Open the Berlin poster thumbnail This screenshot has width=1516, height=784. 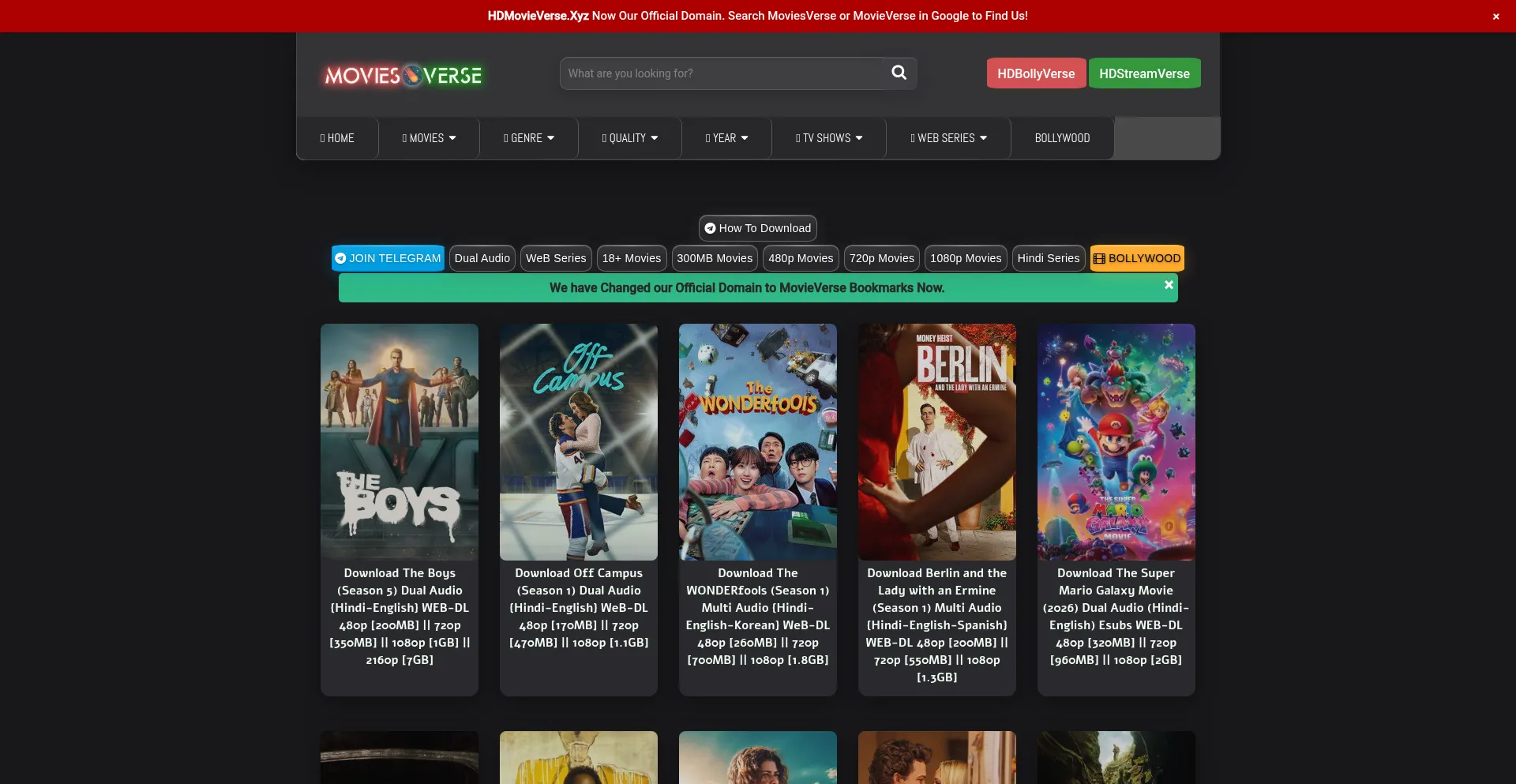(937, 442)
